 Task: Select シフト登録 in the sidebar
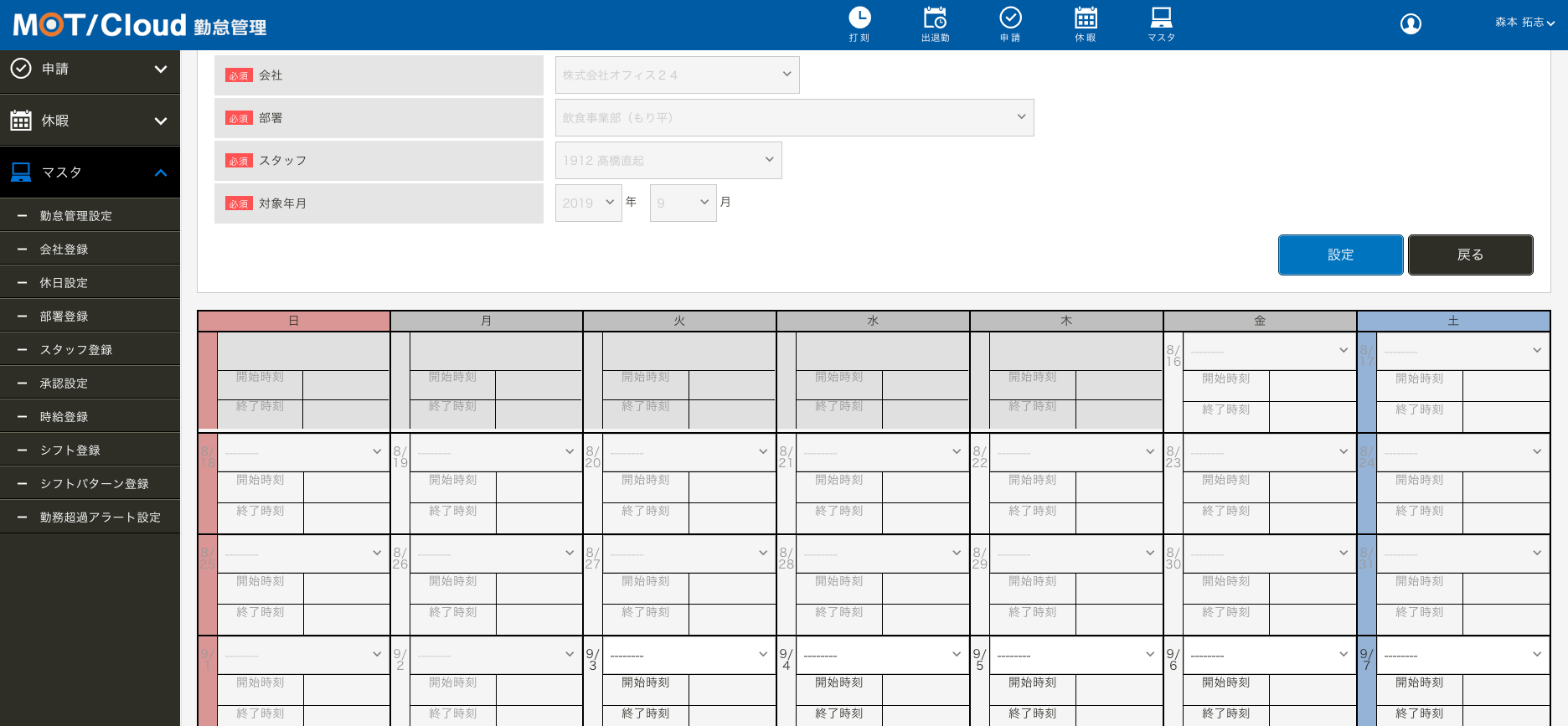click(70, 451)
